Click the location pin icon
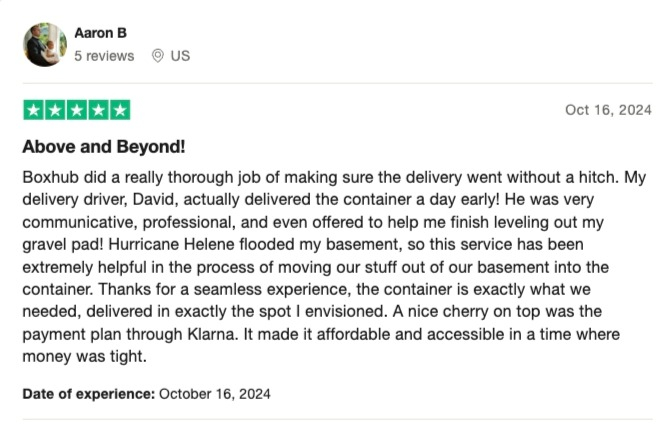The image size is (672, 432). pos(157,56)
